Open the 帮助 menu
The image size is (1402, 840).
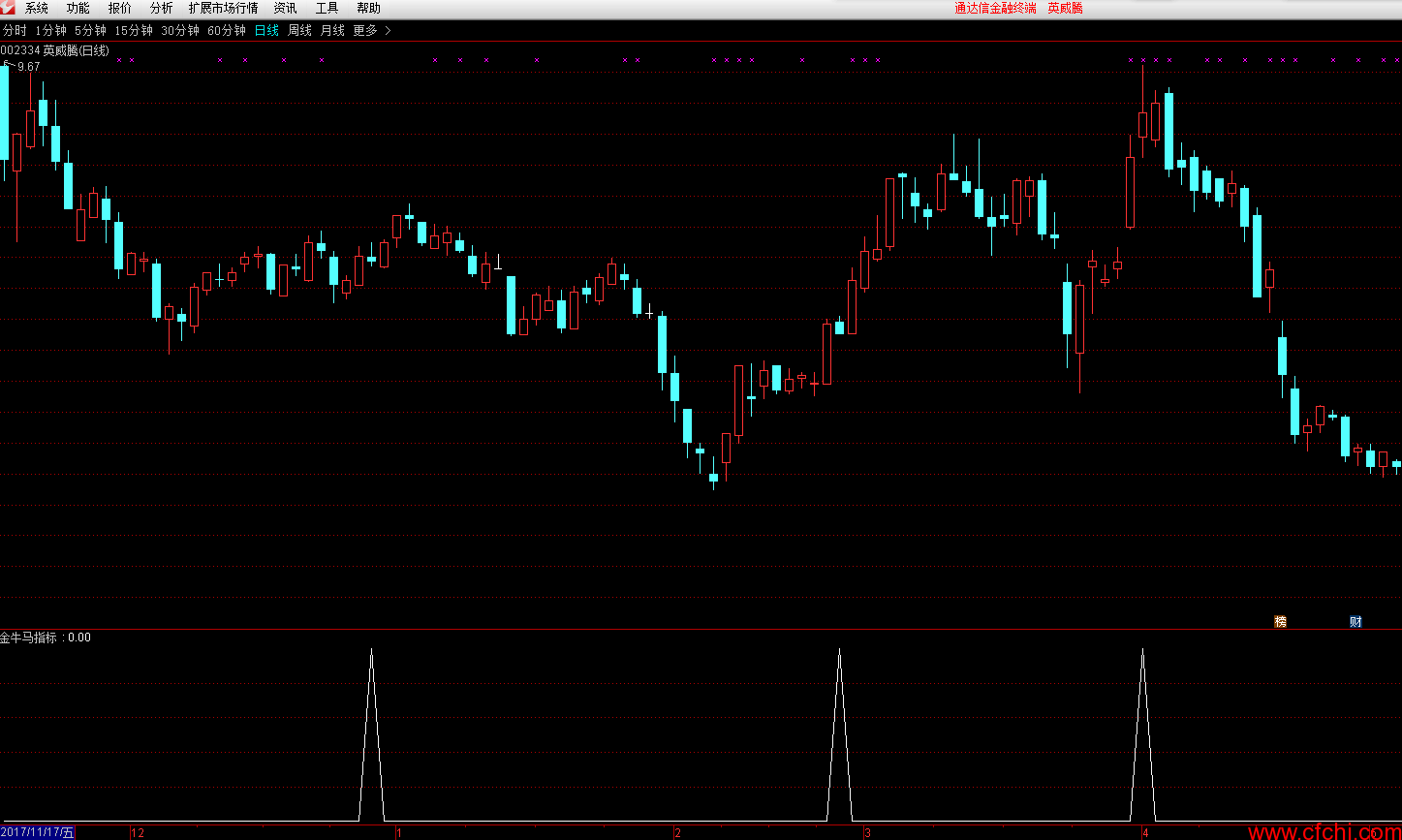click(x=369, y=8)
